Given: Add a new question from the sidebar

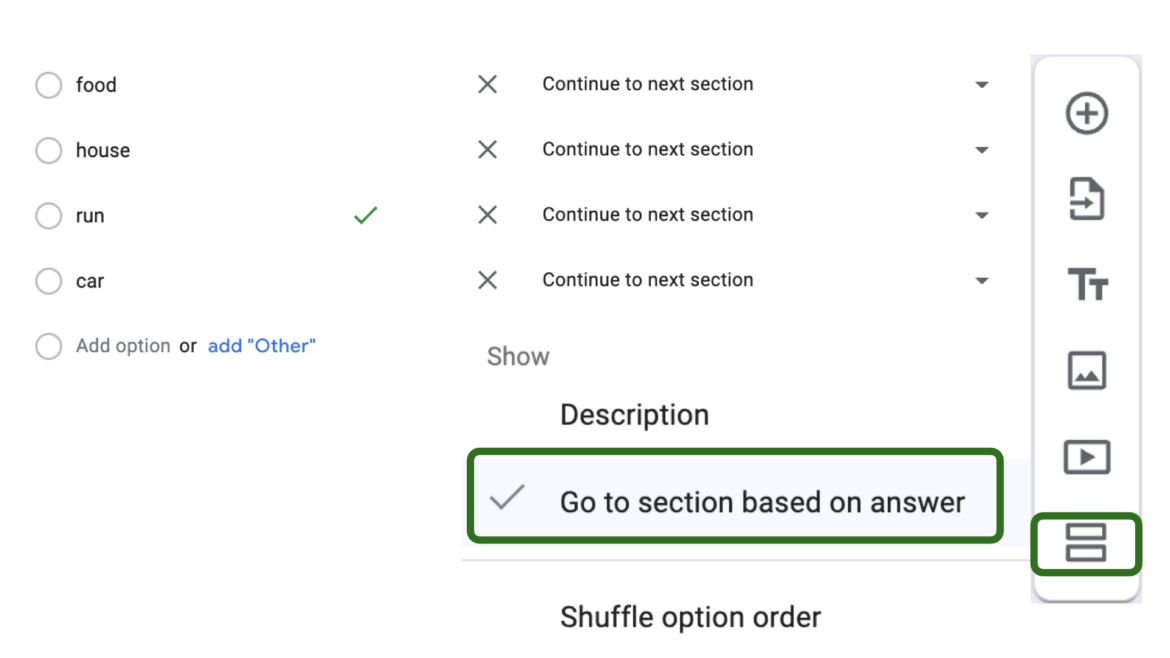Looking at the screenshot, I should click(x=1086, y=113).
